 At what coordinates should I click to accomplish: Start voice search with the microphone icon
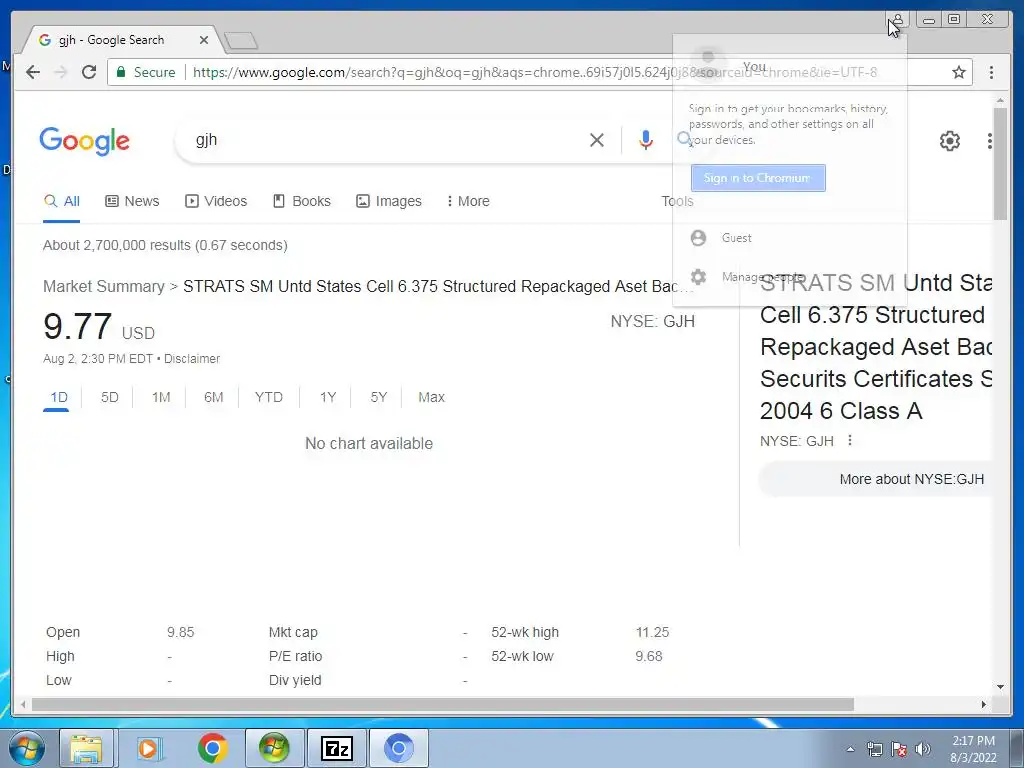[645, 140]
